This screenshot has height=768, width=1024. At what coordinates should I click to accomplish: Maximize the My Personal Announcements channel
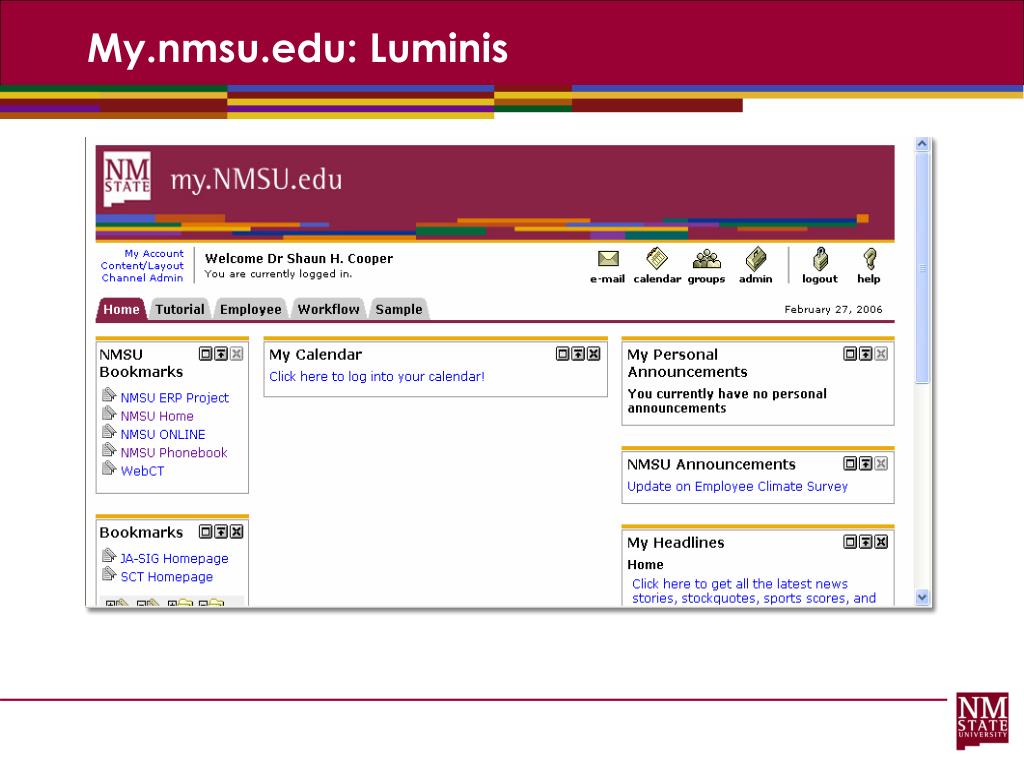click(x=850, y=354)
